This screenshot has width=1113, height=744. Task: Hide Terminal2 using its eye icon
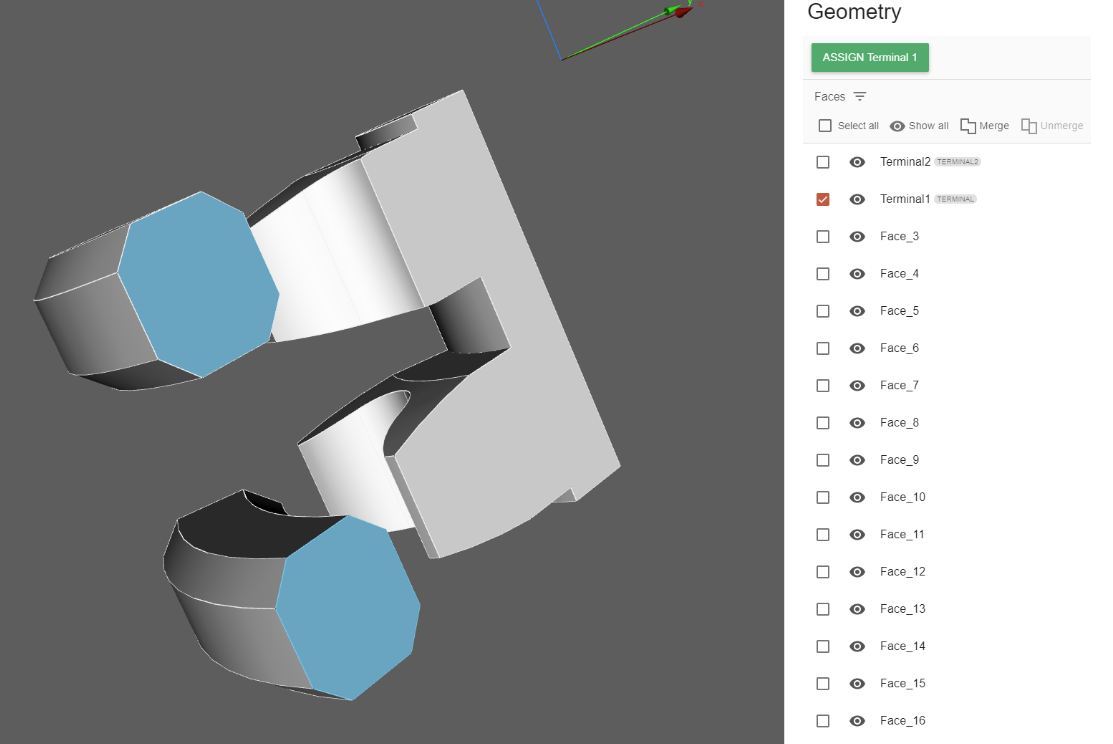857,162
